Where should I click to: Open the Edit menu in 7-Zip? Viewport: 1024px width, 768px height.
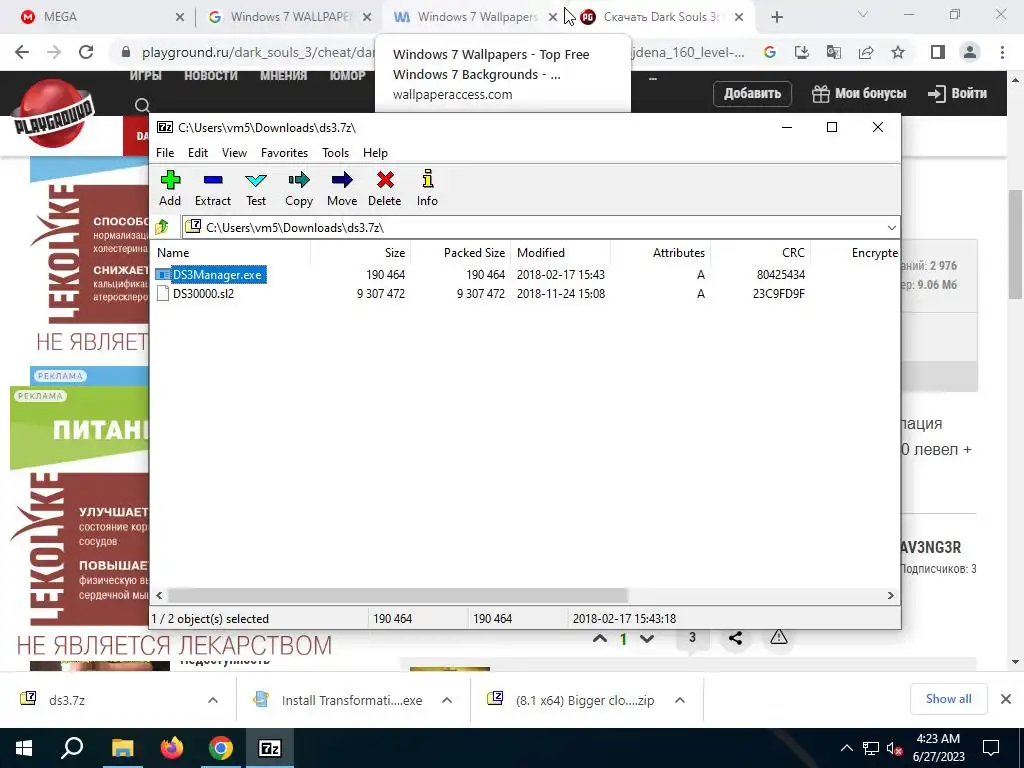(x=198, y=153)
